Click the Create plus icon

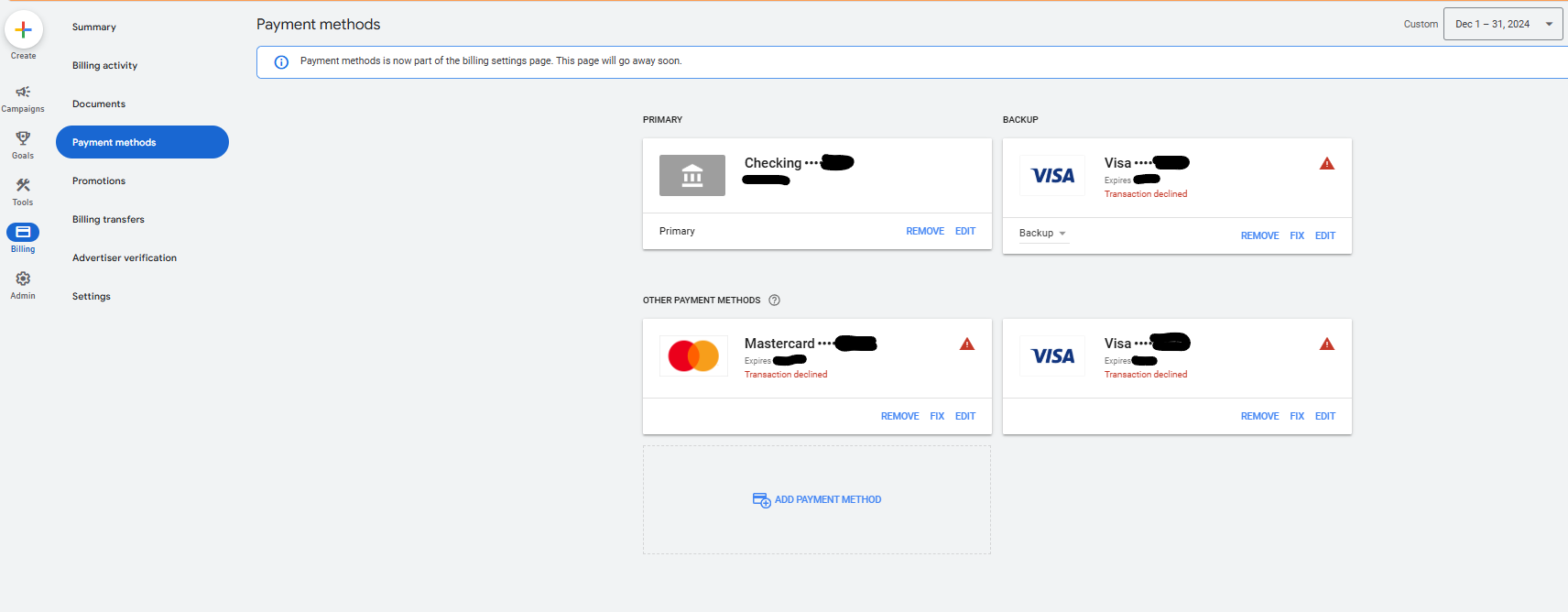[x=24, y=29]
